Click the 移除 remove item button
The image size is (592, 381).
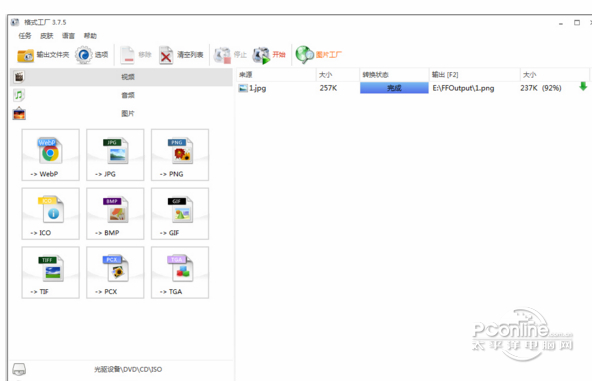coord(136,55)
